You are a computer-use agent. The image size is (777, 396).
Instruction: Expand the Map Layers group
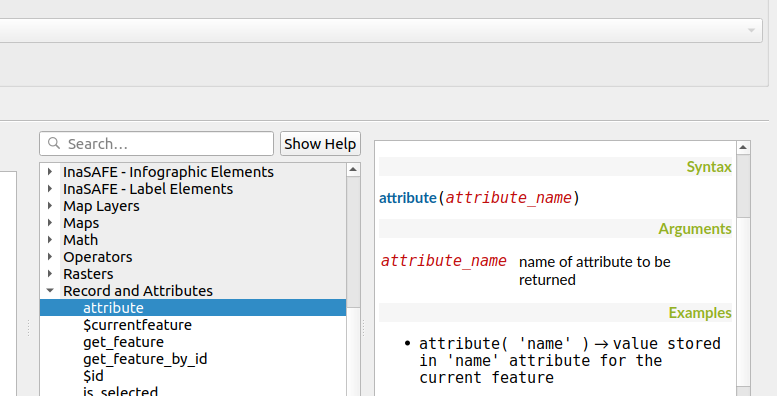click(50, 206)
